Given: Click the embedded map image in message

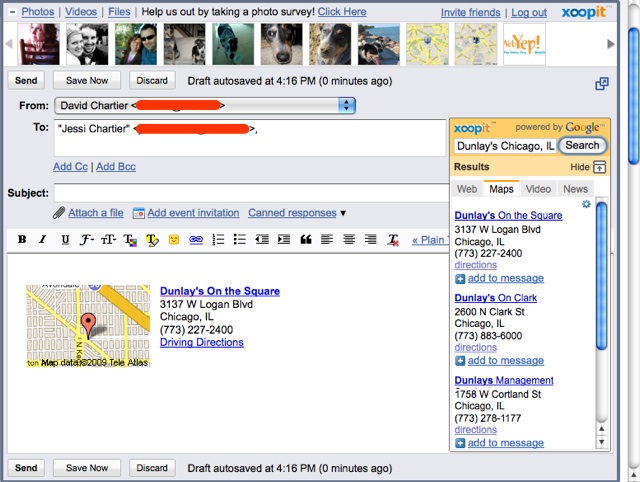Looking at the screenshot, I should [88, 326].
